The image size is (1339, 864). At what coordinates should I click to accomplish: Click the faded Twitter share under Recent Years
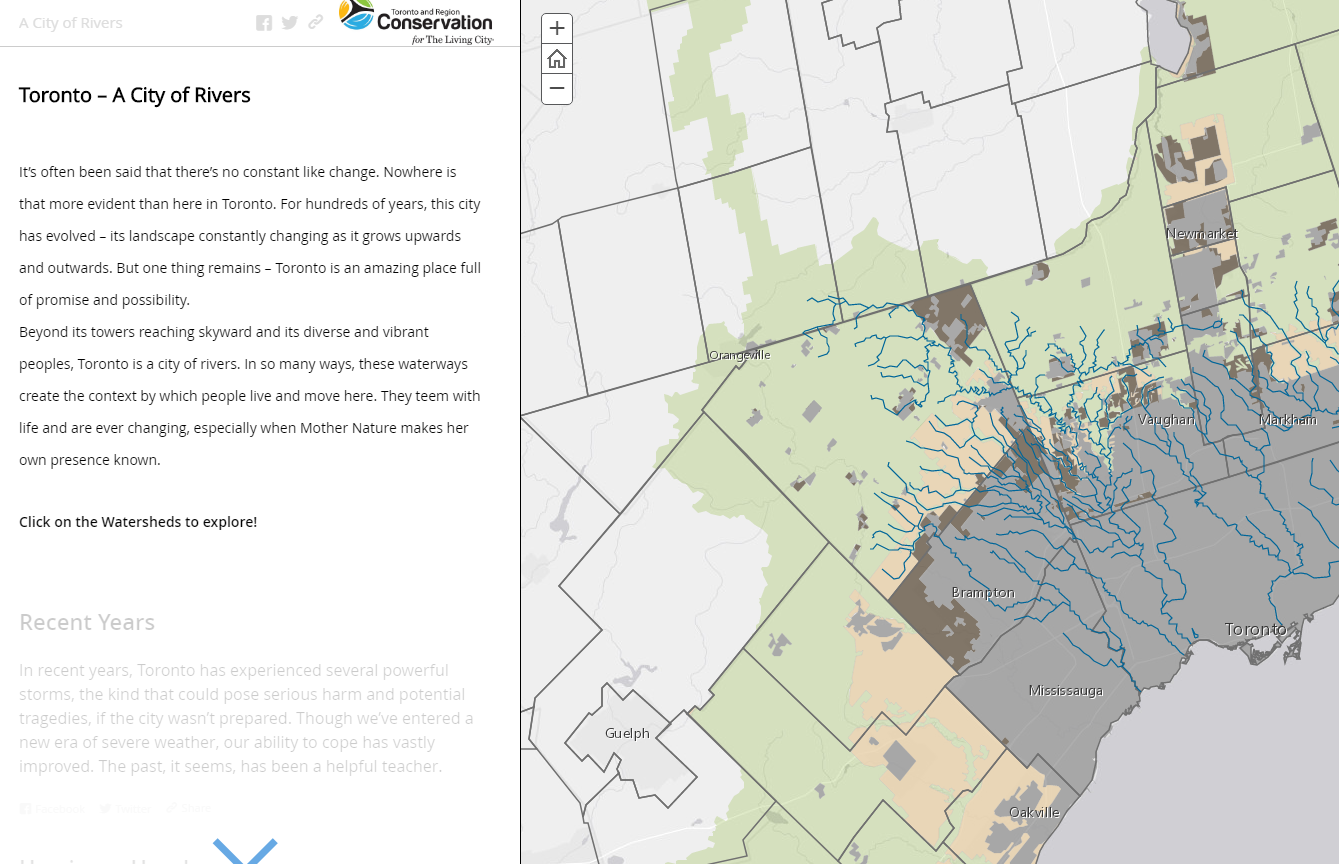click(125, 808)
